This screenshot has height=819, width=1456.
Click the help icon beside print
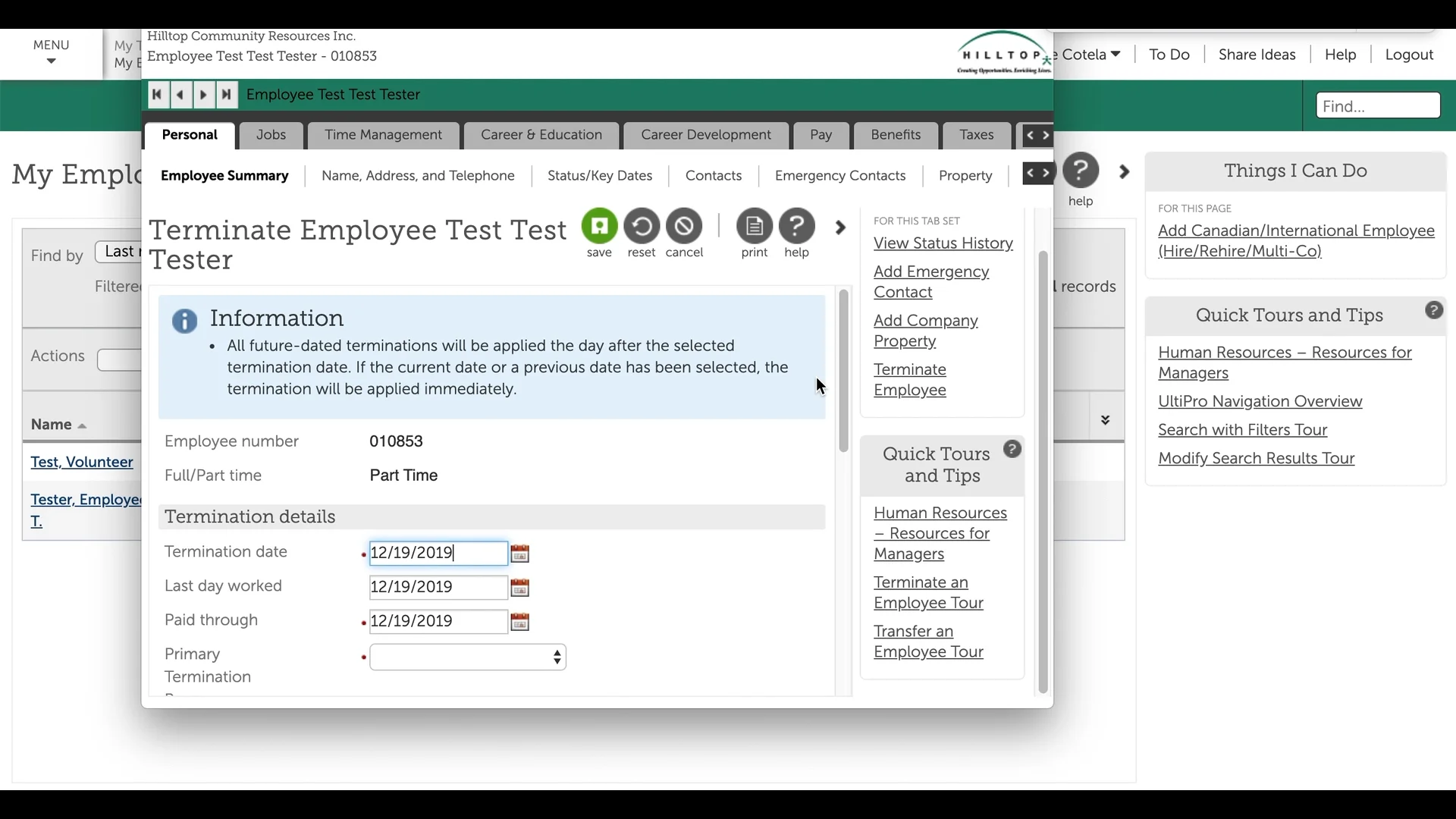click(x=796, y=226)
